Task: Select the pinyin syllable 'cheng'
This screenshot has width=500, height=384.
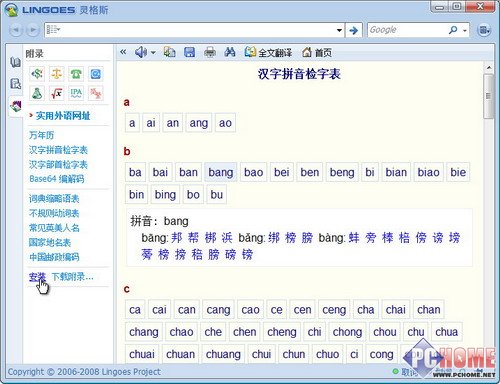Action: (x=282, y=332)
